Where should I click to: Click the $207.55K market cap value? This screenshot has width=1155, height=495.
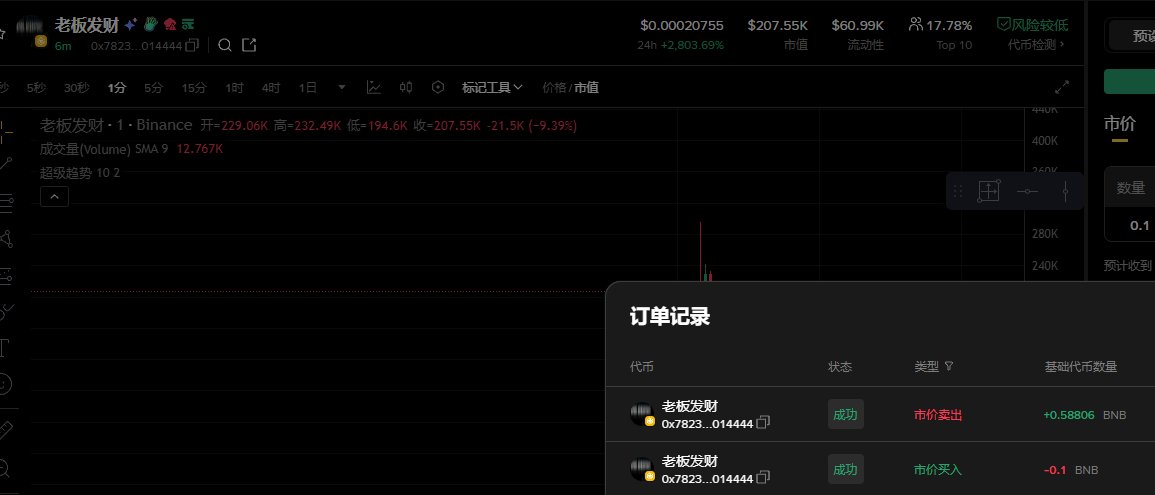[x=778, y=26]
